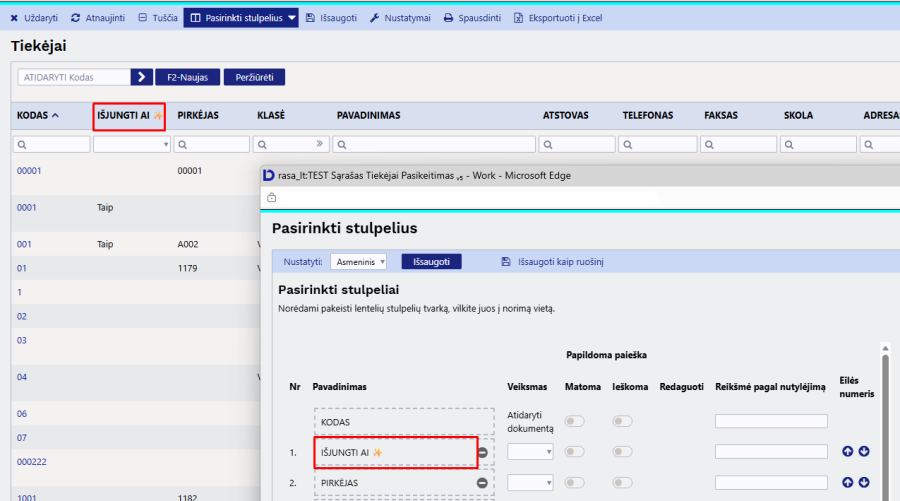Open Veiksmas dropdown for IŠJUNGTI AI row
Viewport: 900px width, 501px height.
coord(530,452)
